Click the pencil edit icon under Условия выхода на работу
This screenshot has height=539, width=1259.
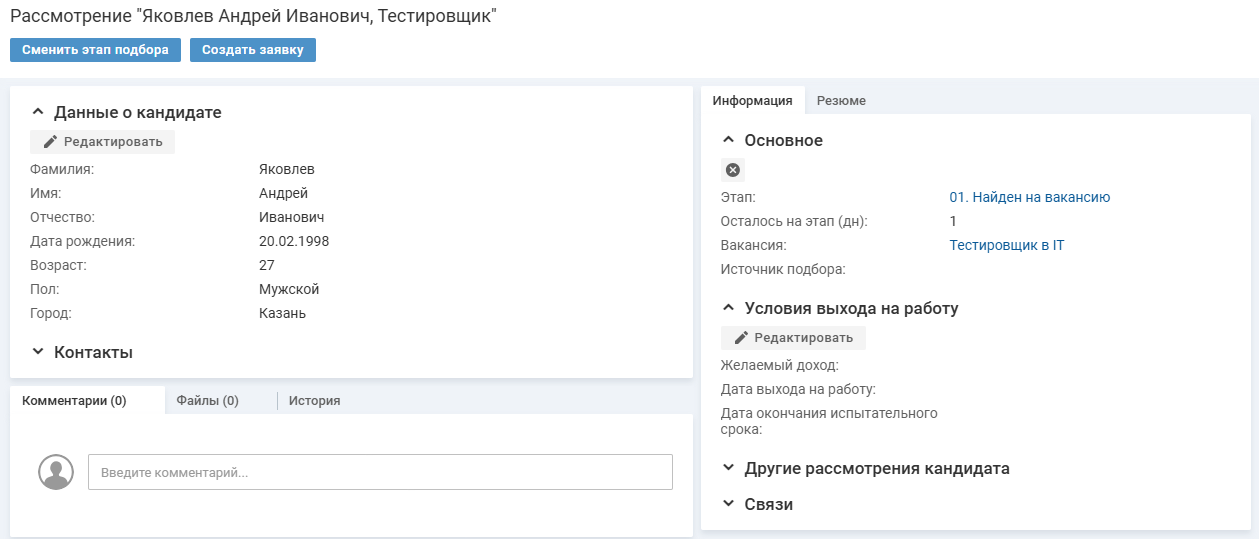(x=741, y=338)
